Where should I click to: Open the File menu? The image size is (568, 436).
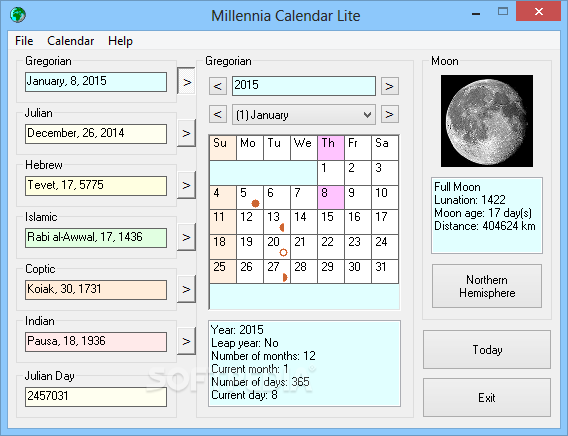pyautogui.click(x=24, y=41)
